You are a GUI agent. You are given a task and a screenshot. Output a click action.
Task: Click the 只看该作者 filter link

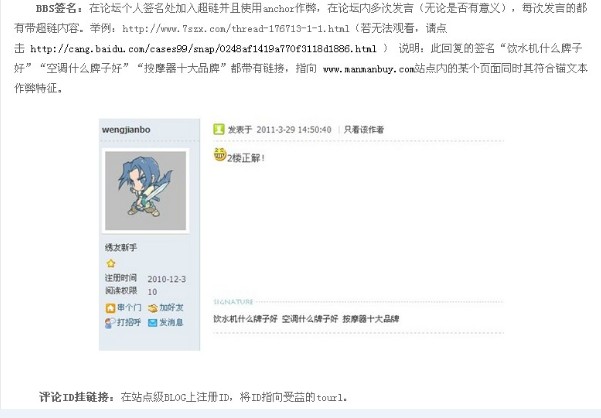pos(364,129)
